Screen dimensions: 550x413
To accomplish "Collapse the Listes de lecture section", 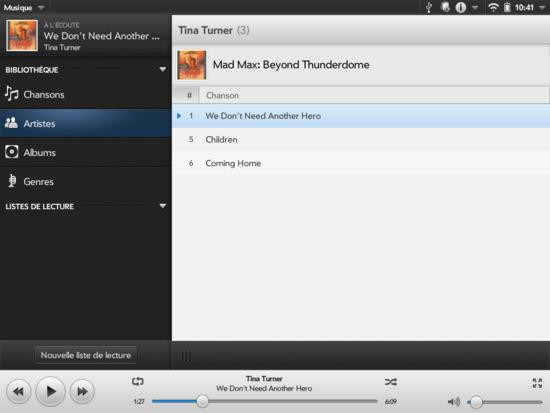I will [162, 206].
